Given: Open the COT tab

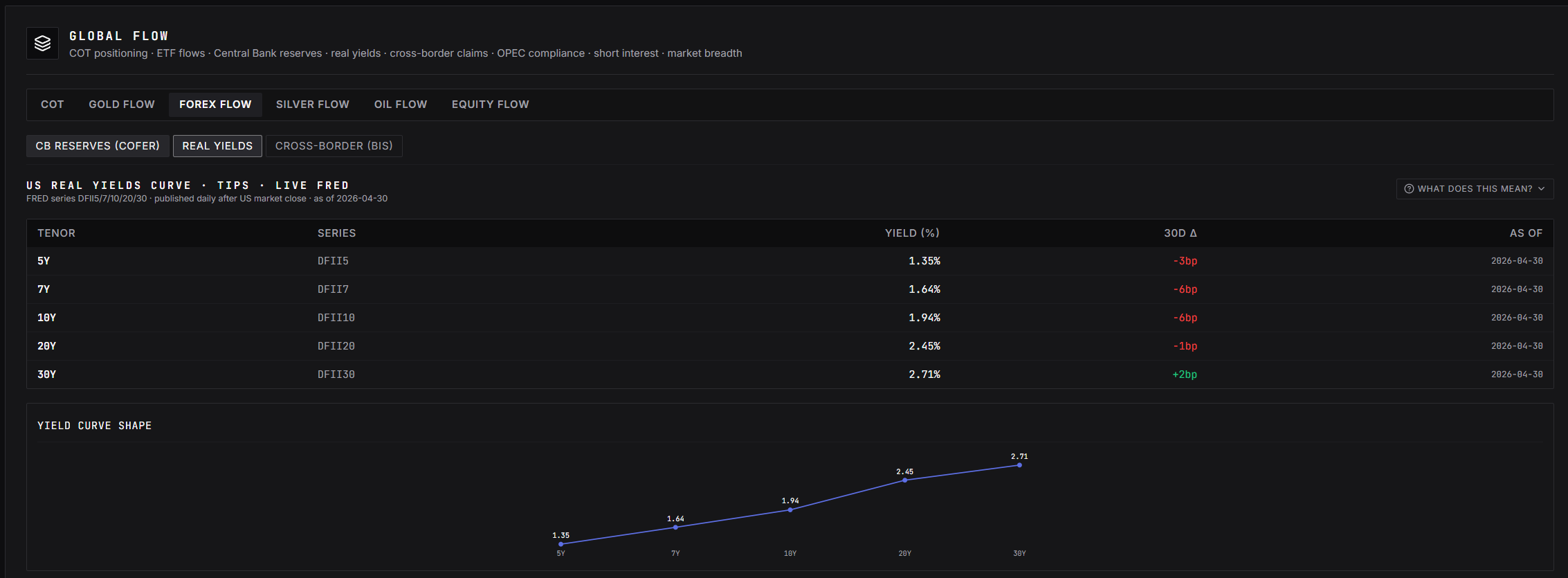Looking at the screenshot, I should 53,105.
